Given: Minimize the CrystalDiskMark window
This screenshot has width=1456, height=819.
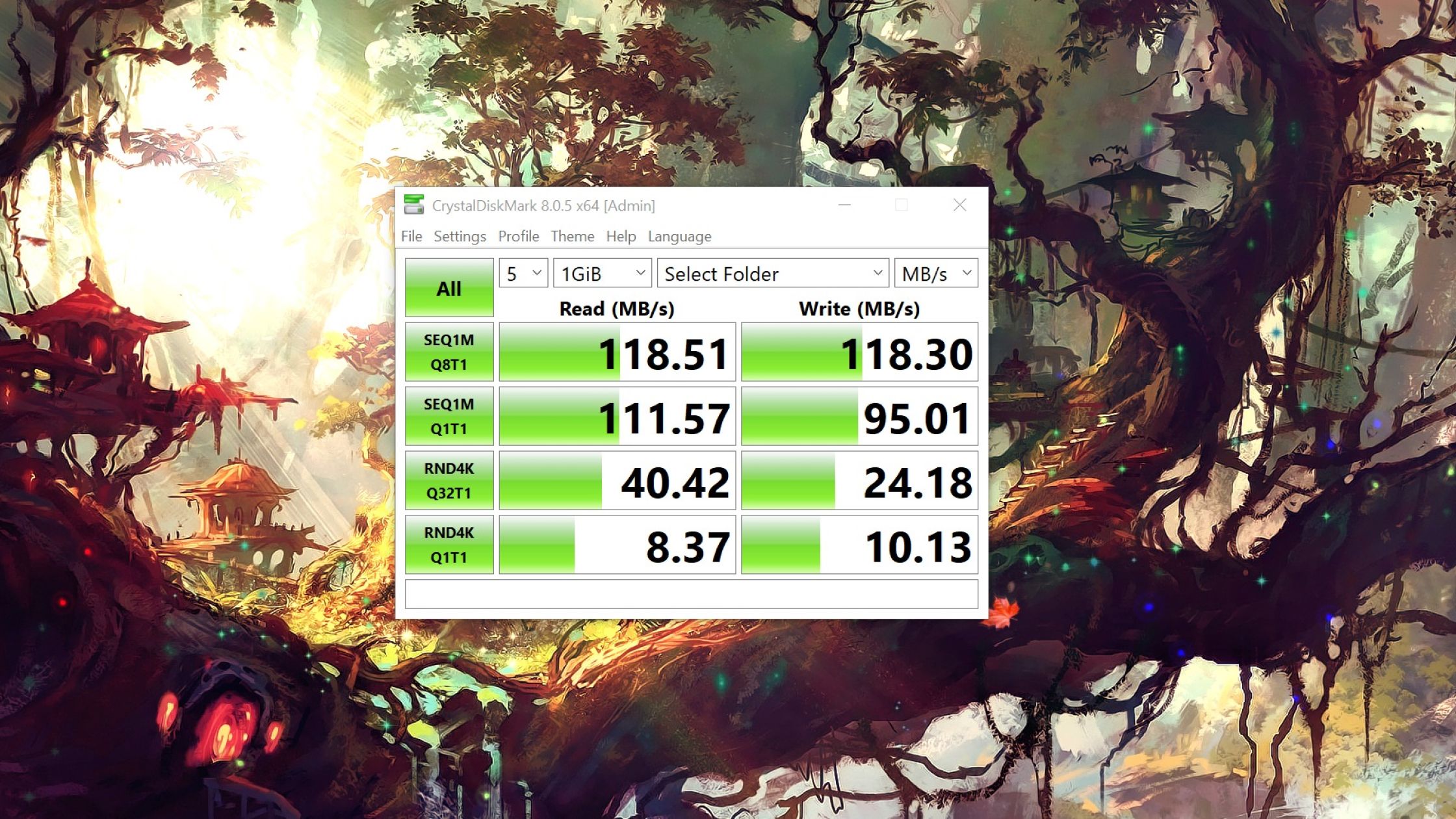Looking at the screenshot, I should [x=844, y=205].
